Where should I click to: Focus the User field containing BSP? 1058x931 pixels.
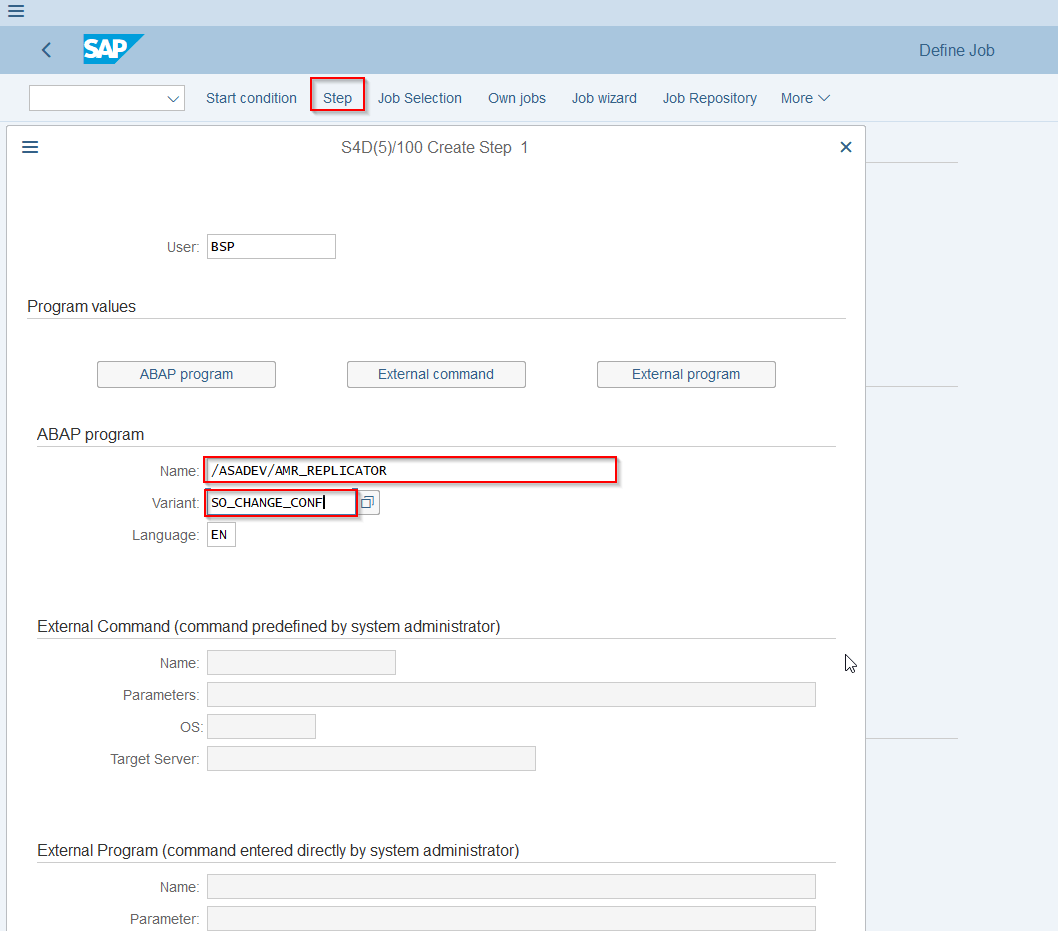[x=271, y=246]
